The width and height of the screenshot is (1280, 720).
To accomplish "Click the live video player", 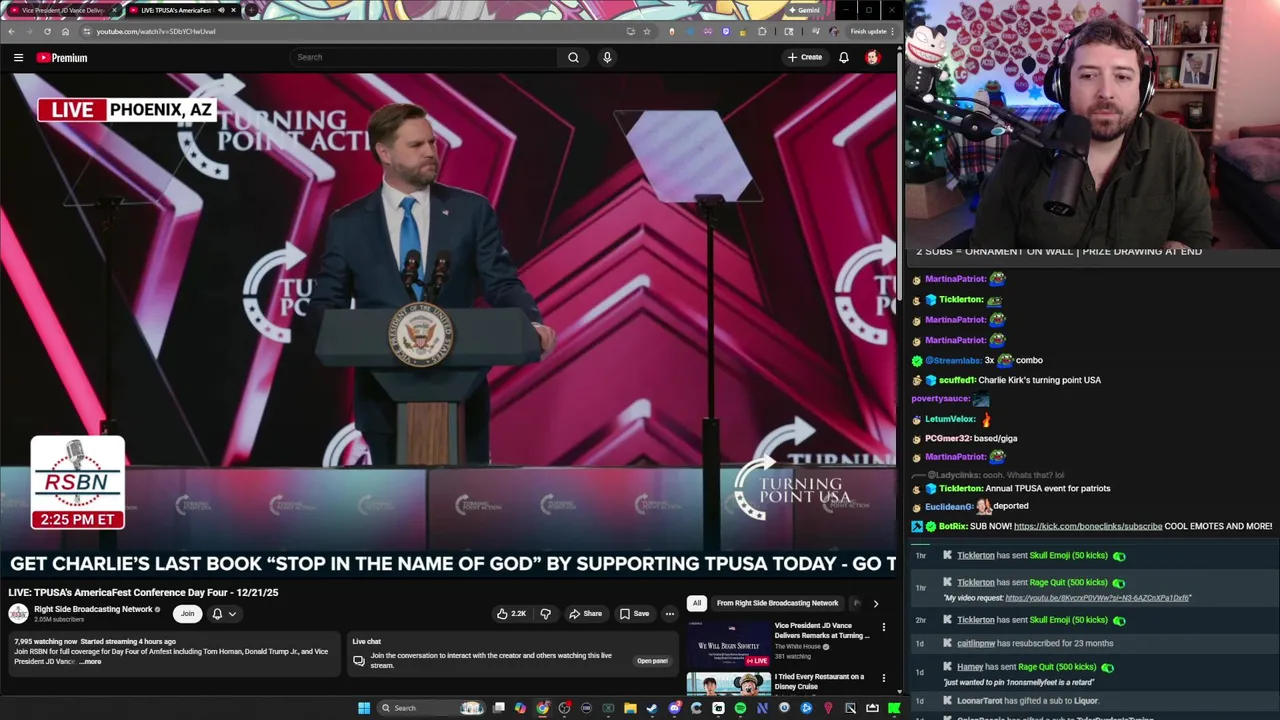I will click(448, 325).
